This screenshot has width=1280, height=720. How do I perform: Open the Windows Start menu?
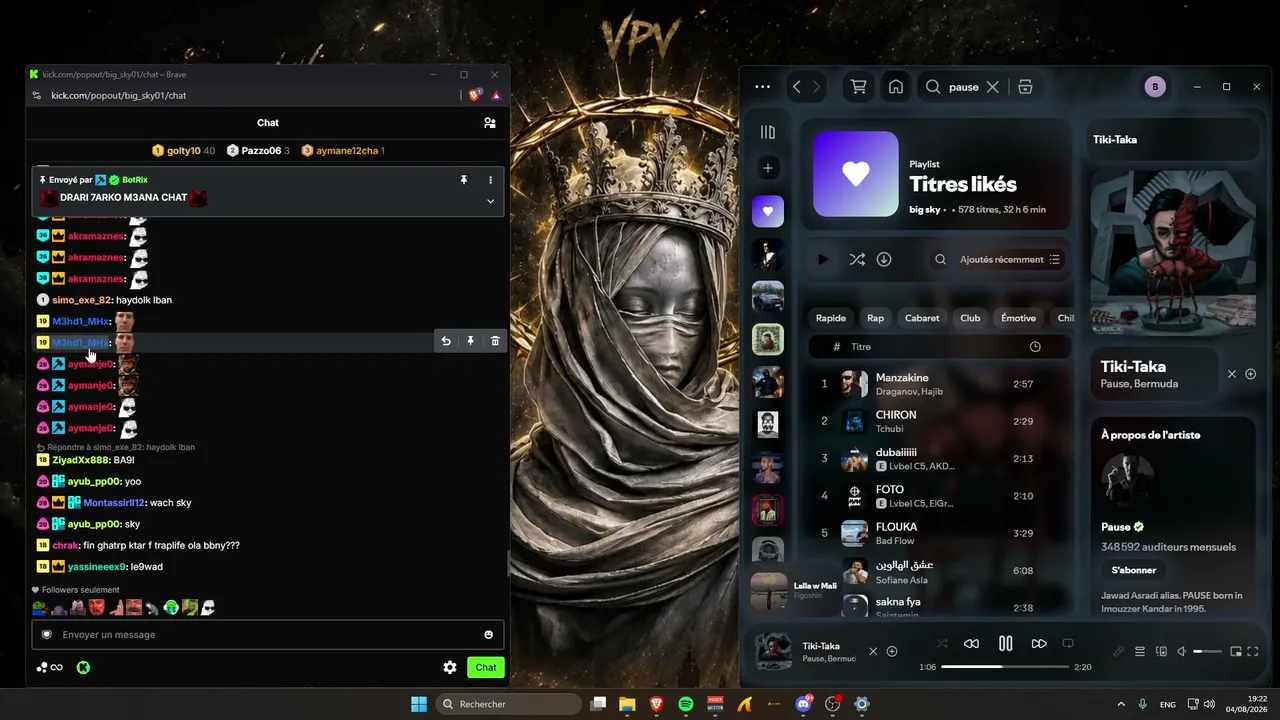pyautogui.click(x=419, y=704)
